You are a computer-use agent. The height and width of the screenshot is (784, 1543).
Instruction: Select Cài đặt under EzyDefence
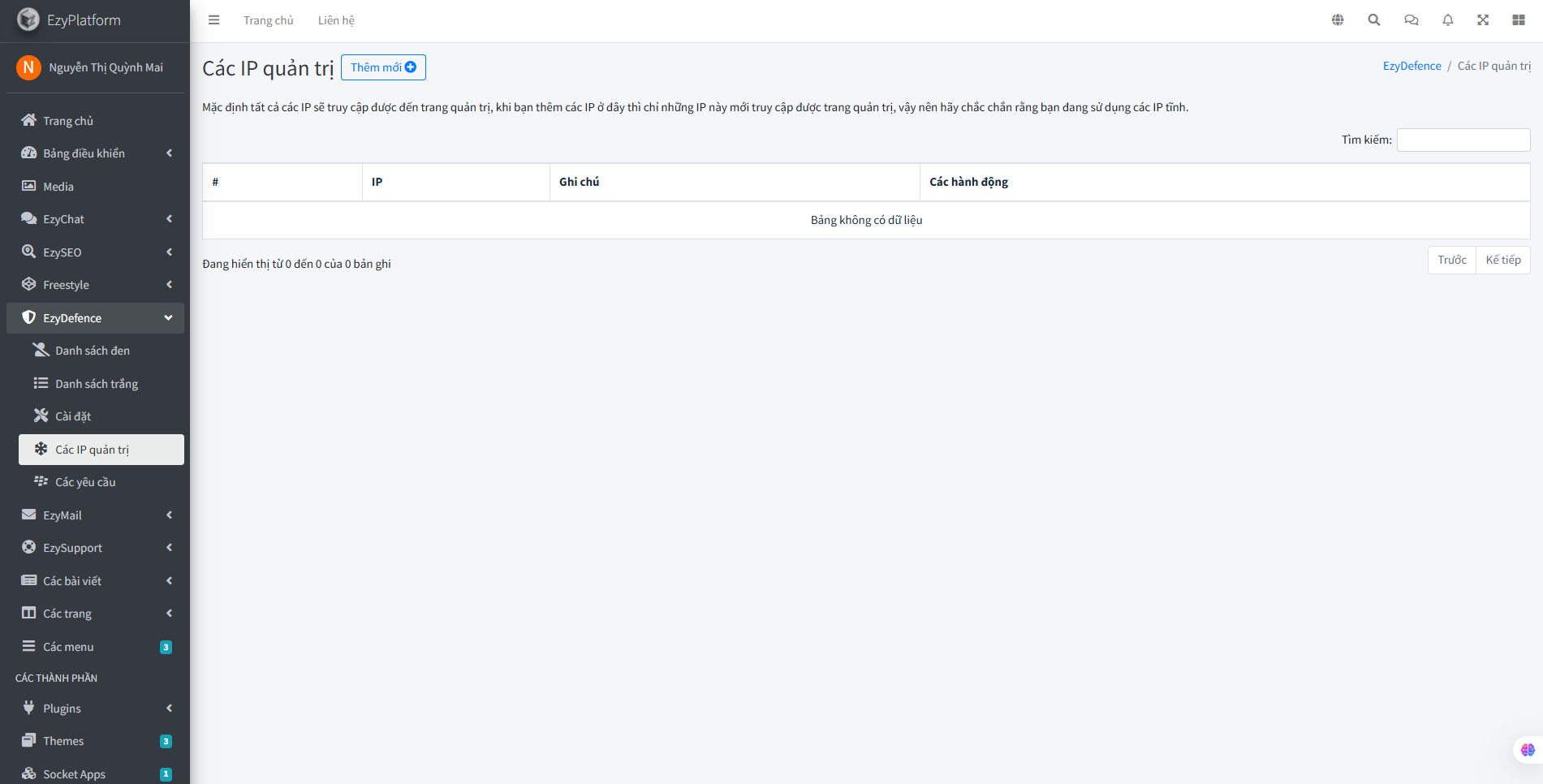point(73,416)
